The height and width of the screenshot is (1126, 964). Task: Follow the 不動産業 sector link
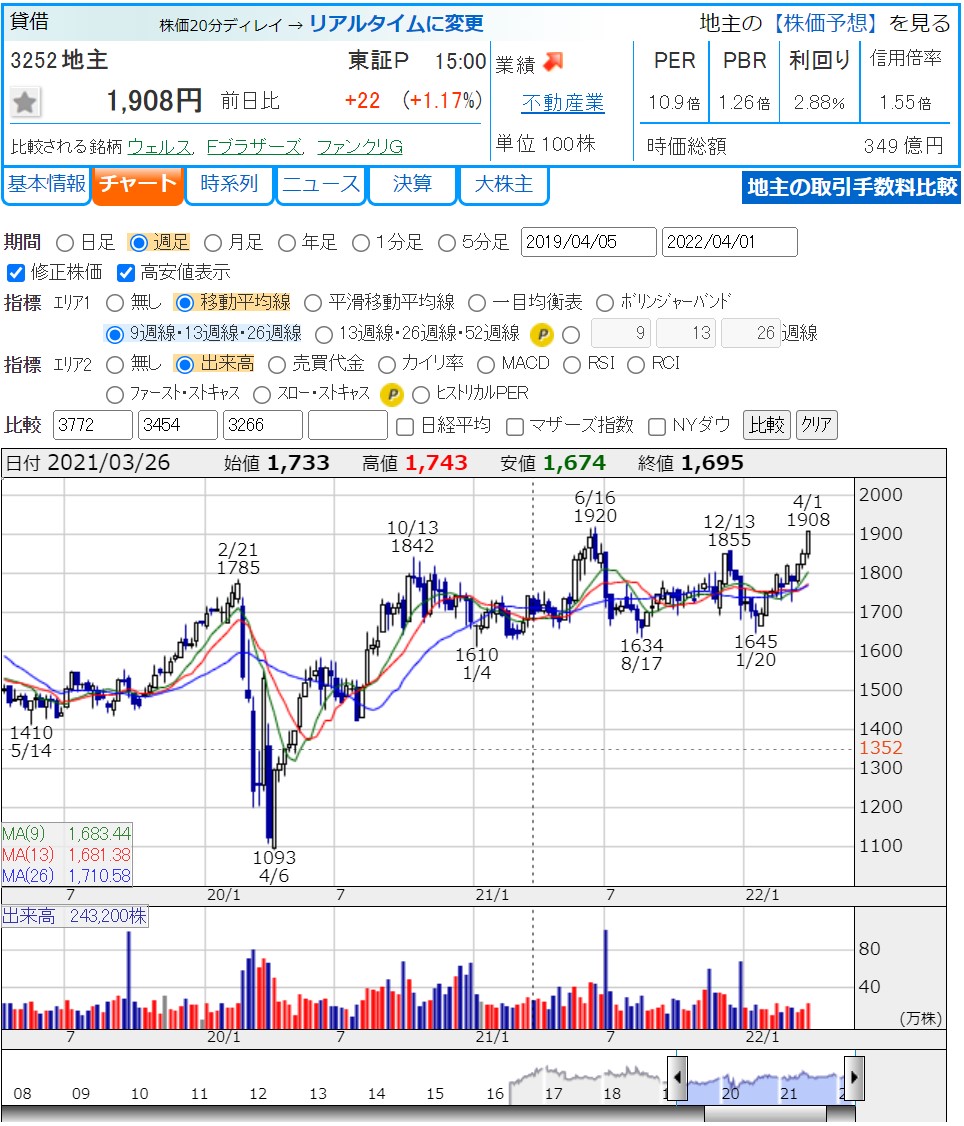[563, 103]
